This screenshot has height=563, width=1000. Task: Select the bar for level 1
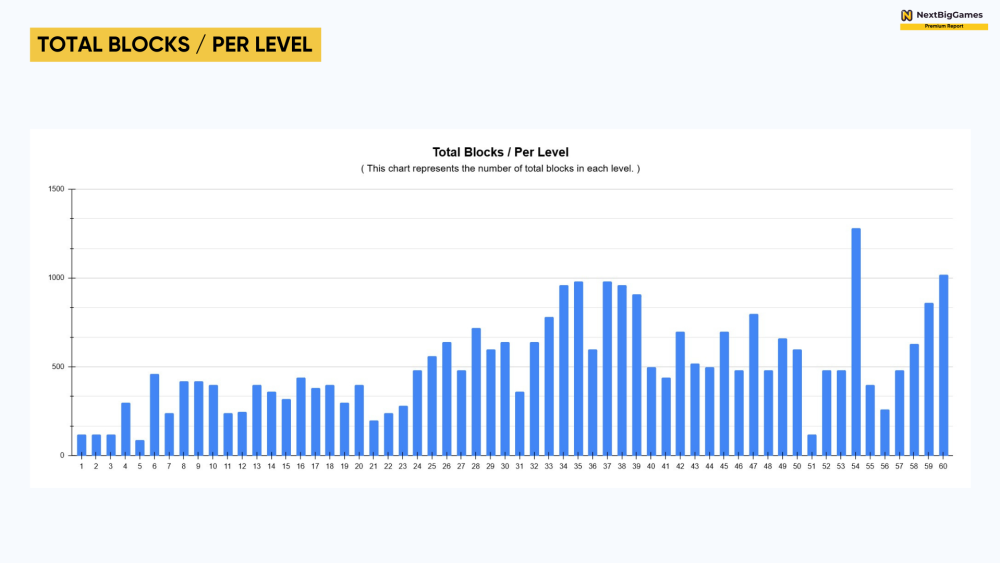coord(82,445)
